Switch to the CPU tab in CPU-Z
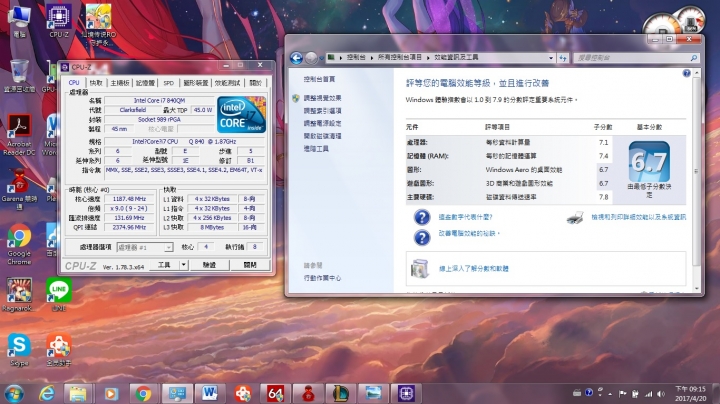Viewport: 720px width, 404px height. point(74,83)
